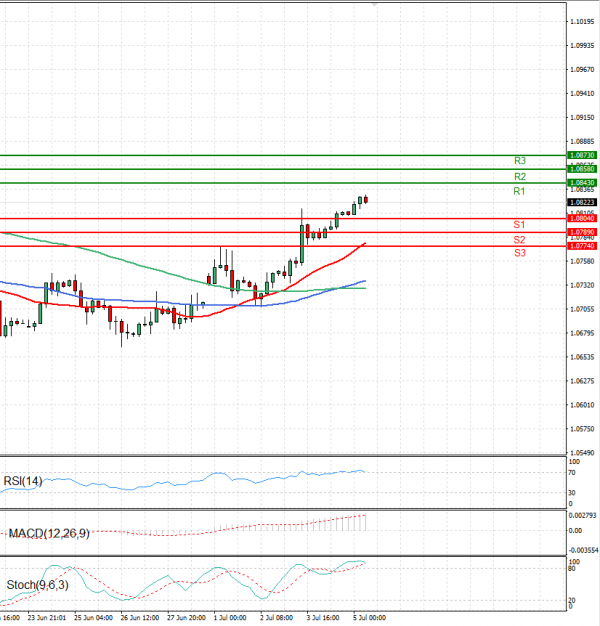Select the 1.08430 green price tag
600x626 pixels.
point(583,183)
